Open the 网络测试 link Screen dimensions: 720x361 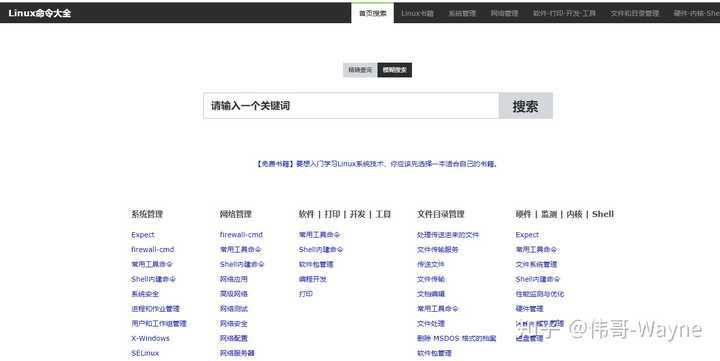234,309
